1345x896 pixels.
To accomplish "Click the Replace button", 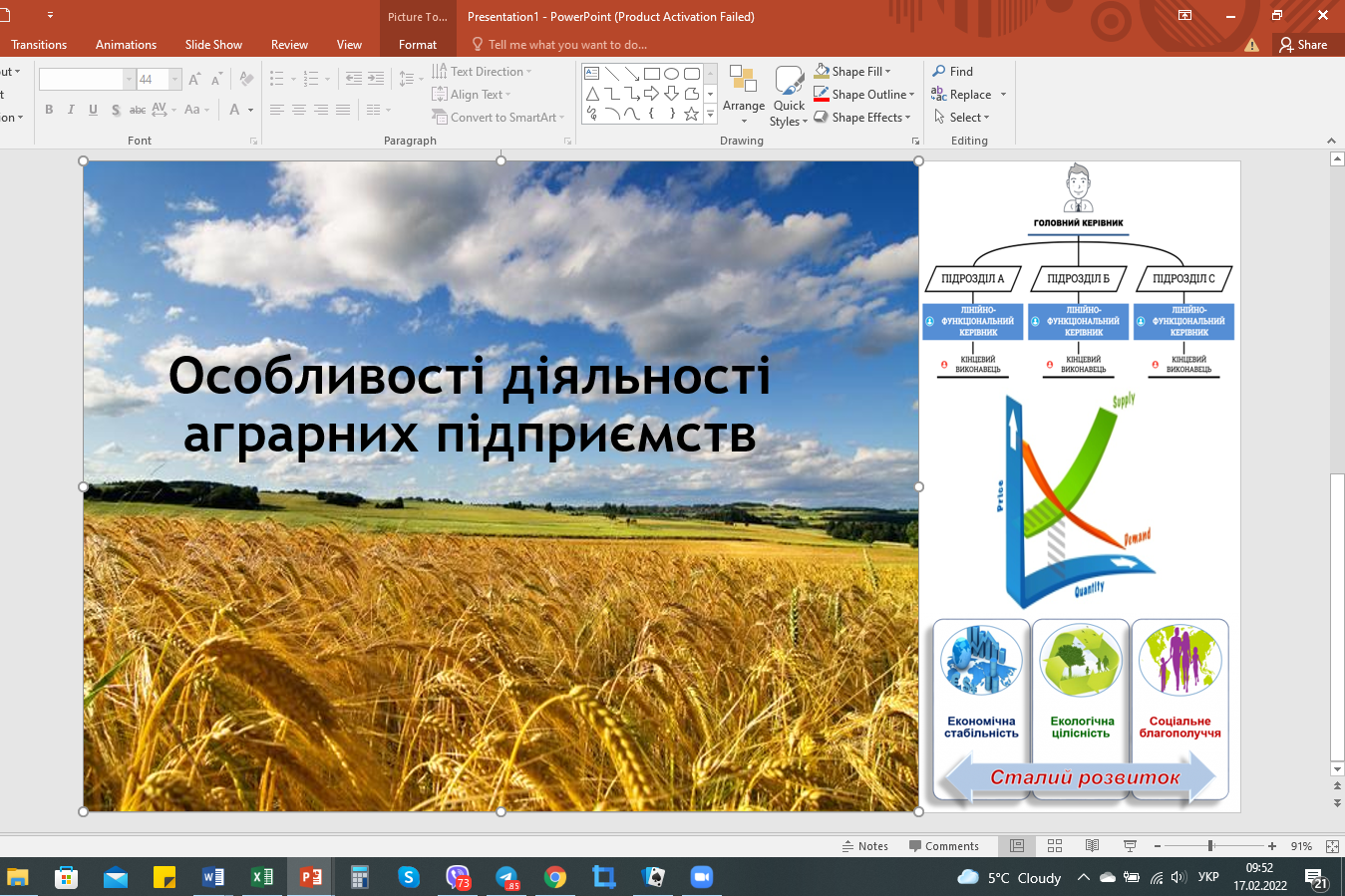I will pyautogui.click(x=962, y=95).
